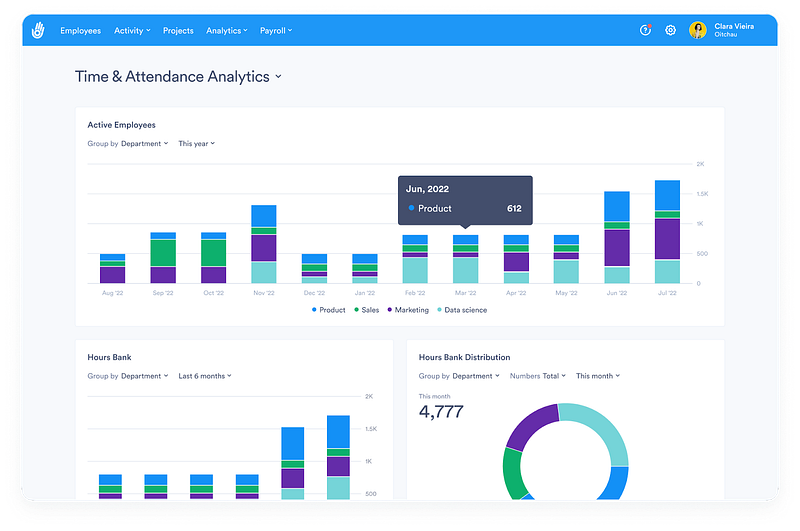Click Clara Vieira's profile avatar
This screenshot has width=800, height=531.
click(697, 30)
